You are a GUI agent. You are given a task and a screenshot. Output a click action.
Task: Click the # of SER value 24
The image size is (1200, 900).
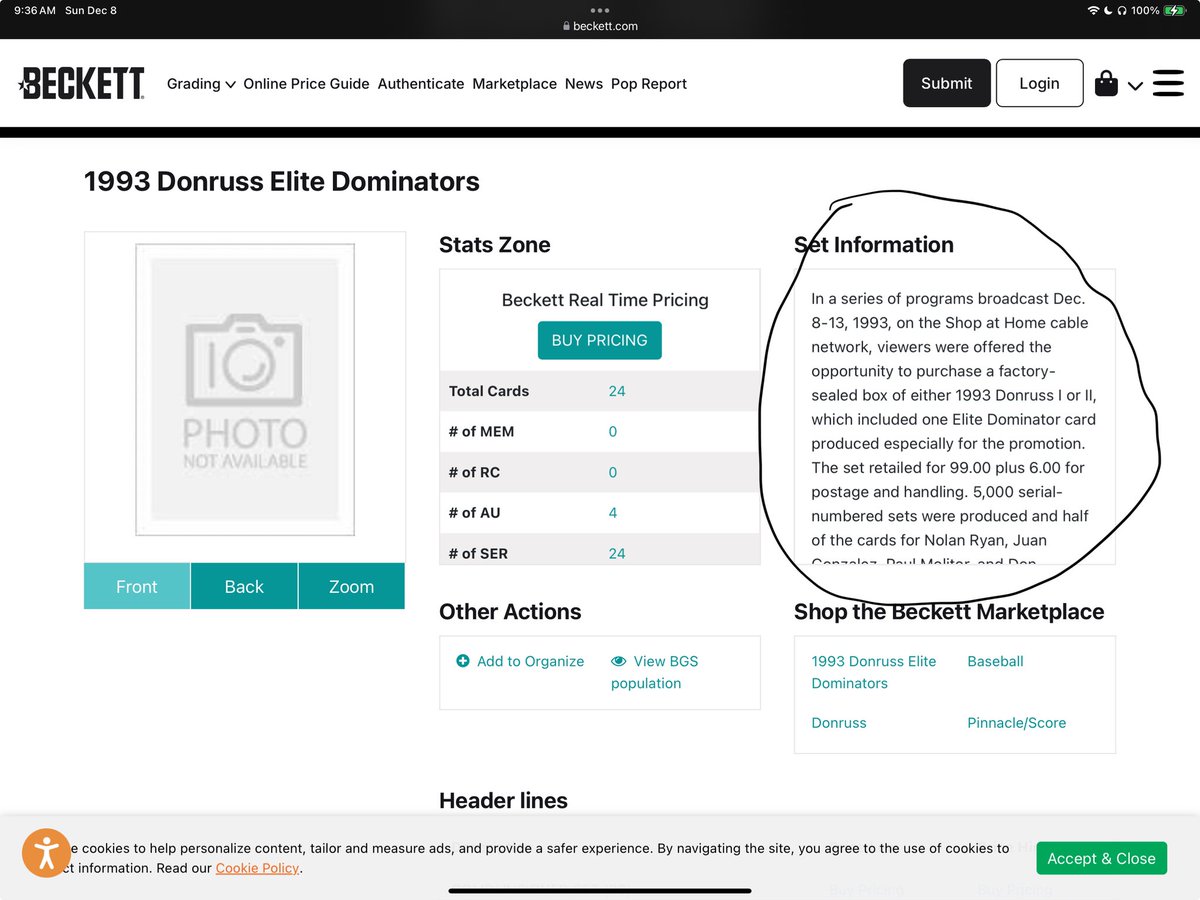pyautogui.click(x=617, y=553)
